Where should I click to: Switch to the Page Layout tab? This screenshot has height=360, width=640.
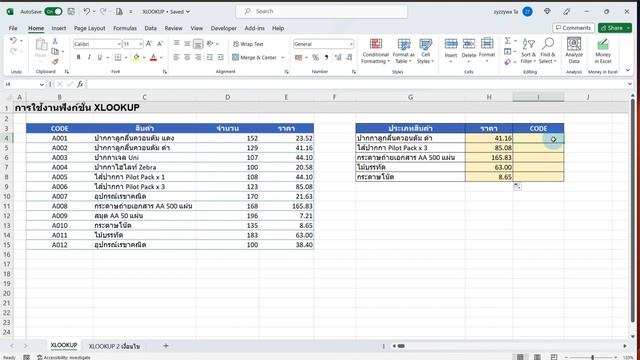pos(89,28)
